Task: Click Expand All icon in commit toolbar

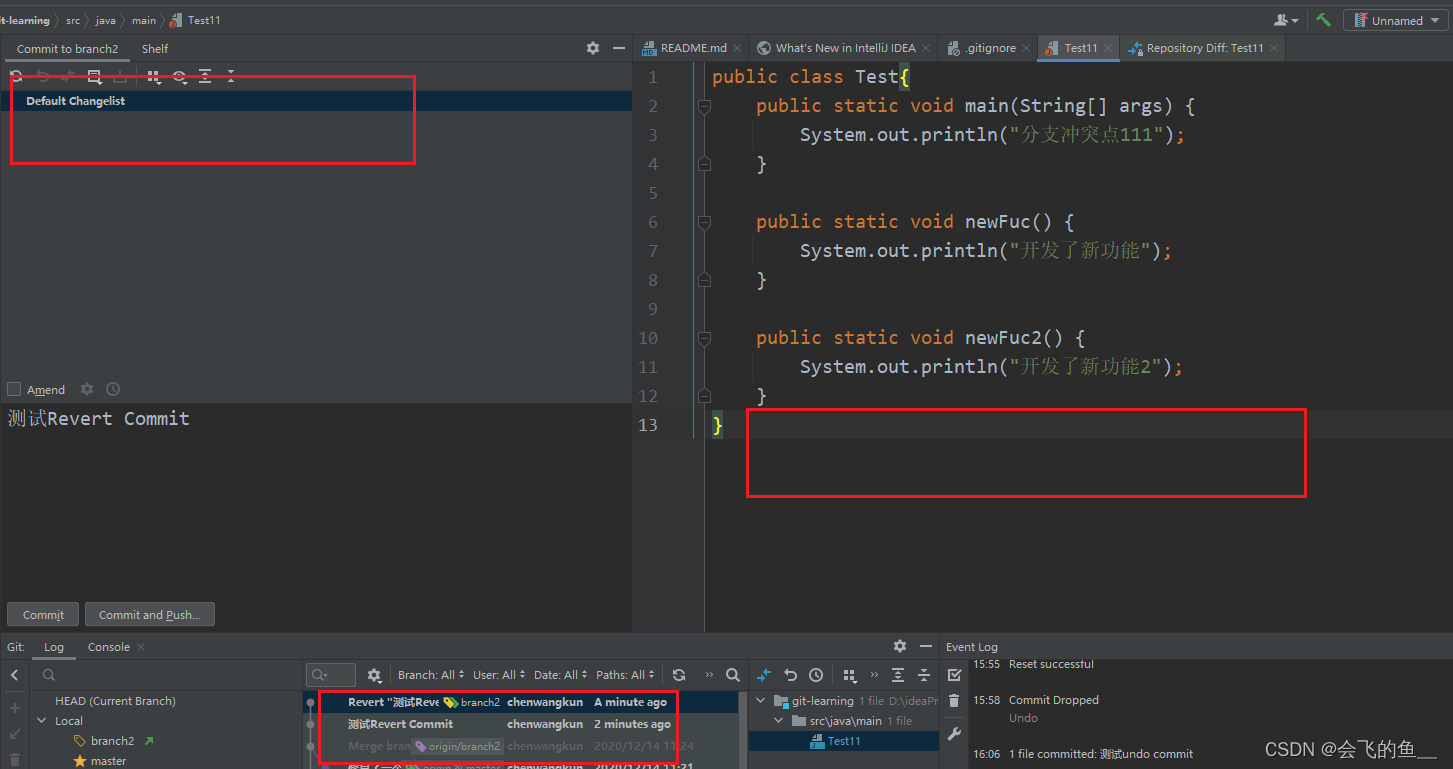Action: (x=205, y=76)
